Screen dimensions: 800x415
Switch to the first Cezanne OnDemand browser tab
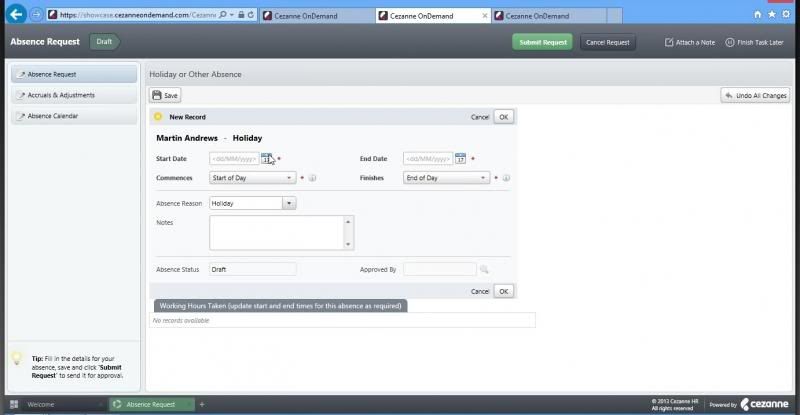point(316,16)
